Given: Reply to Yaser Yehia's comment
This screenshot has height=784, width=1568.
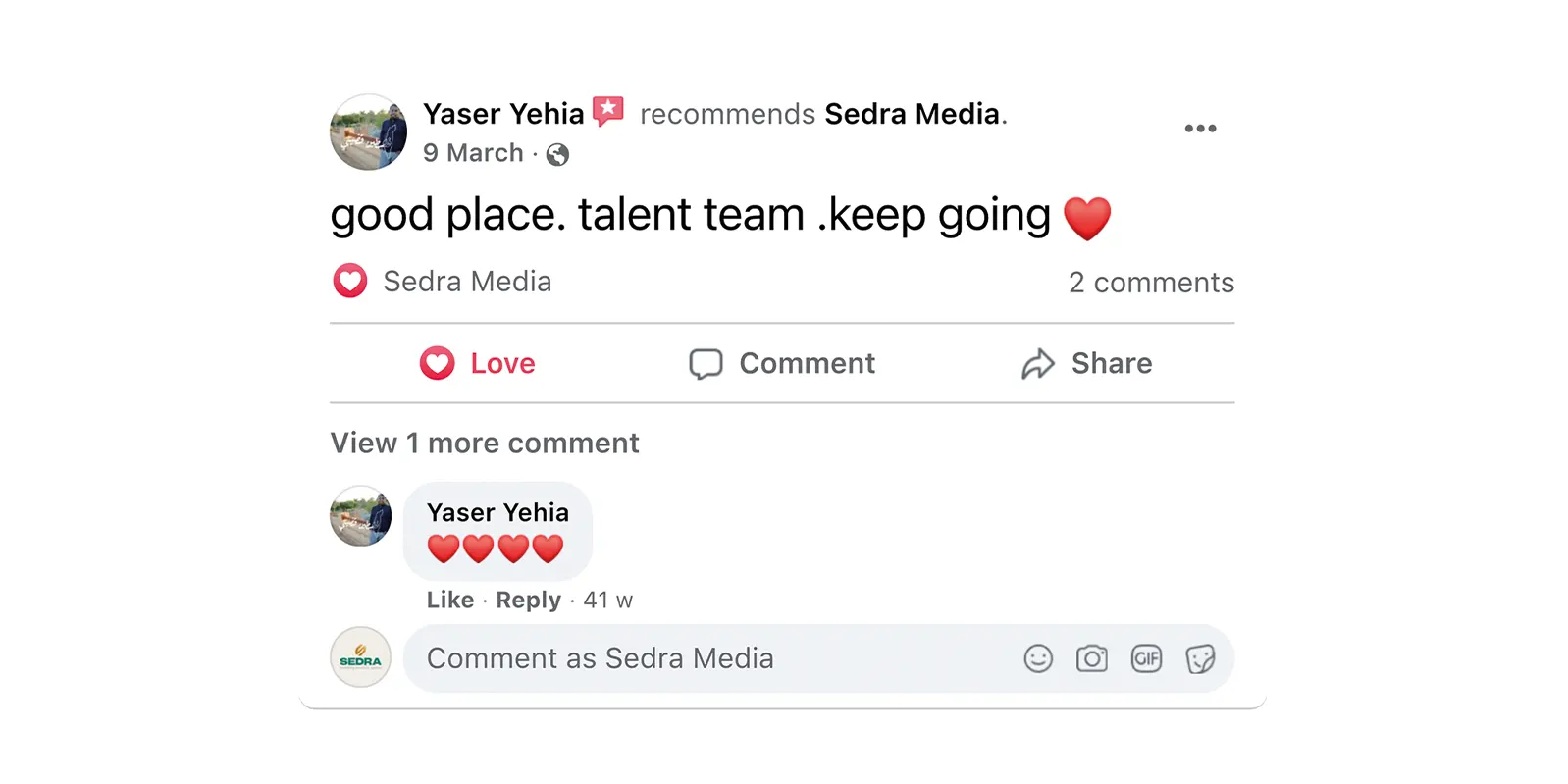Looking at the screenshot, I should click(x=528, y=600).
